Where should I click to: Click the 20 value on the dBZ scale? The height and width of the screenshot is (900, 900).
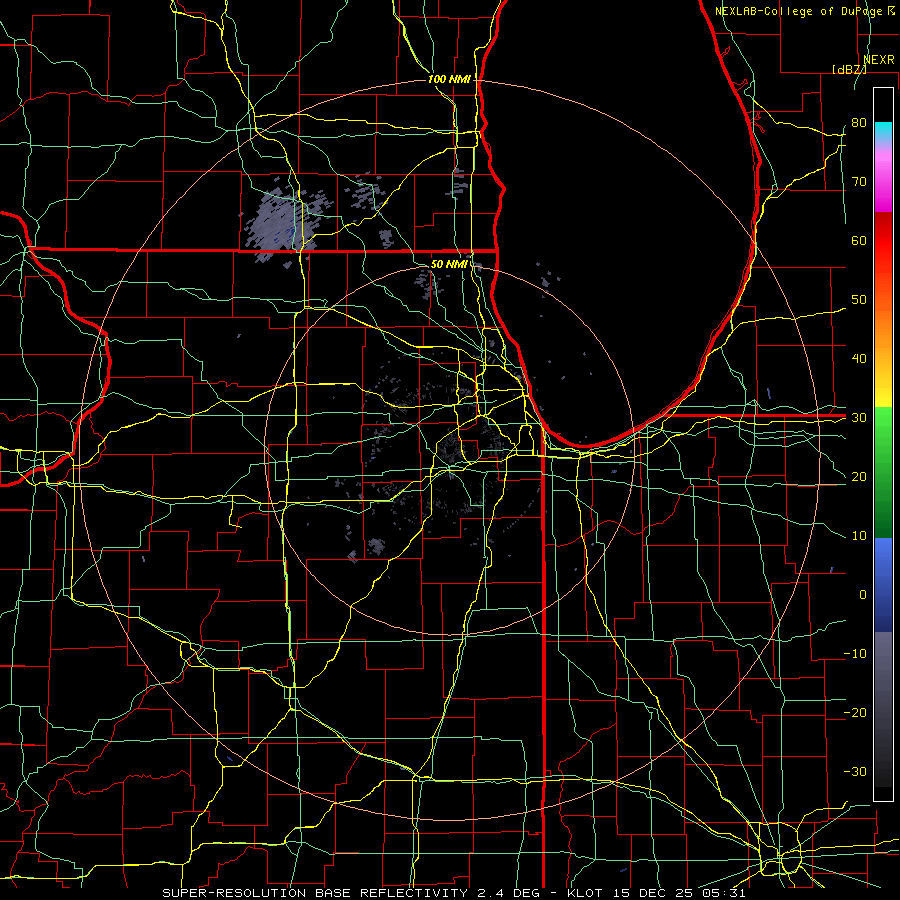pos(859,477)
